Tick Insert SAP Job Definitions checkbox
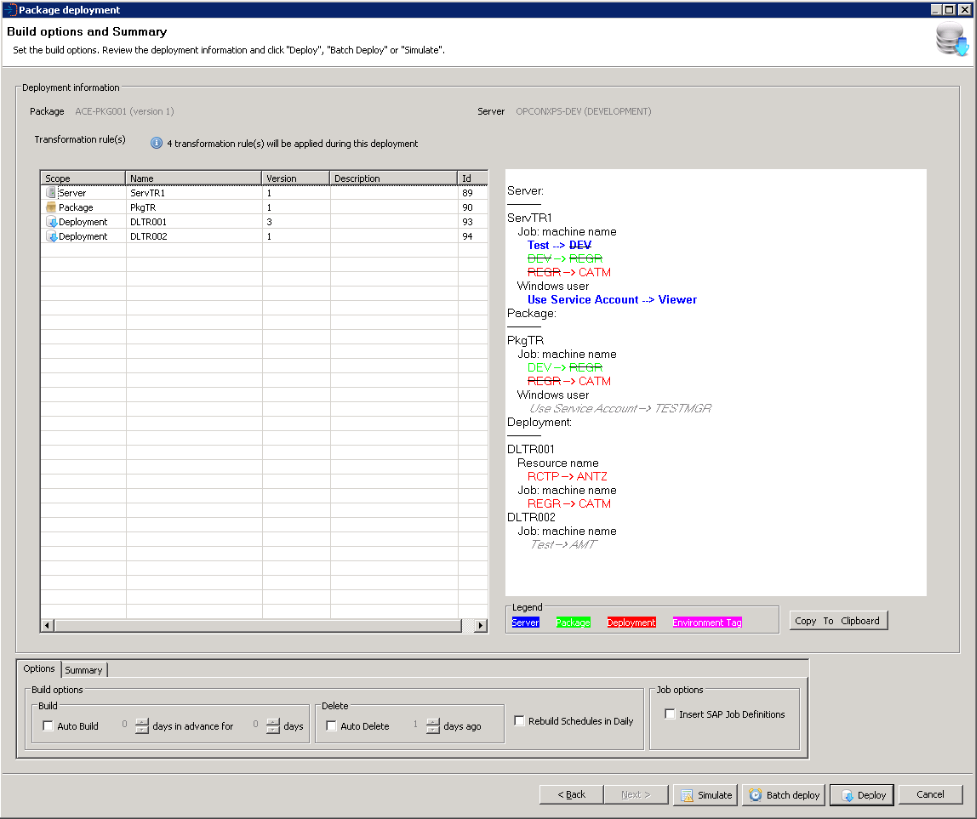 point(670,714)
